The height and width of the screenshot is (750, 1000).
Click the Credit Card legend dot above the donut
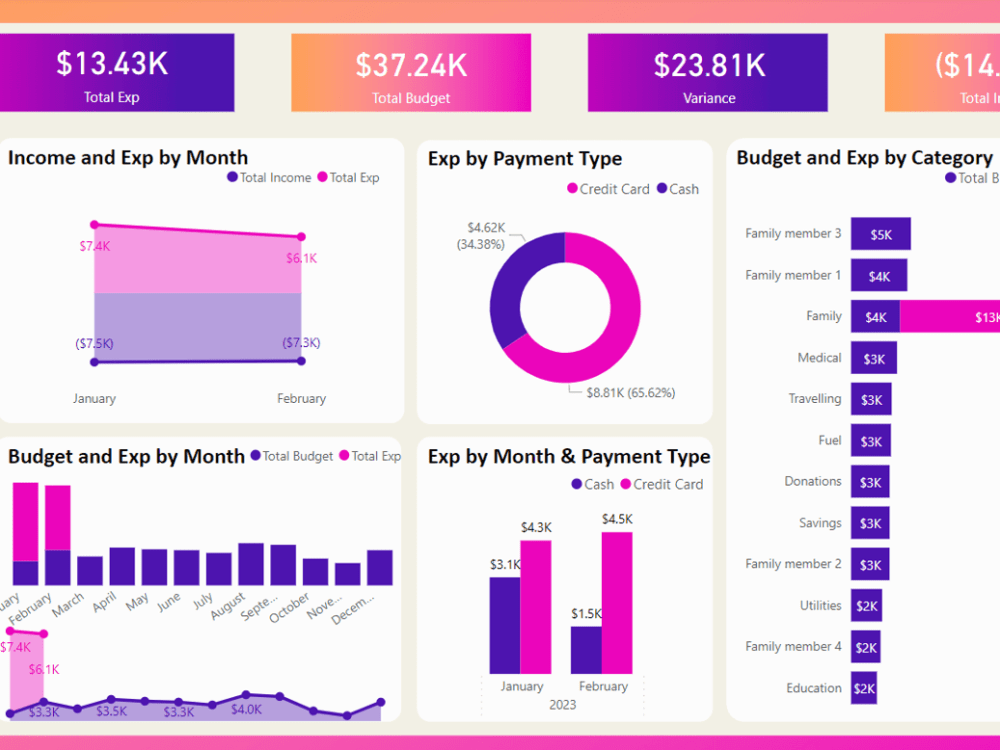click(572, 188)
